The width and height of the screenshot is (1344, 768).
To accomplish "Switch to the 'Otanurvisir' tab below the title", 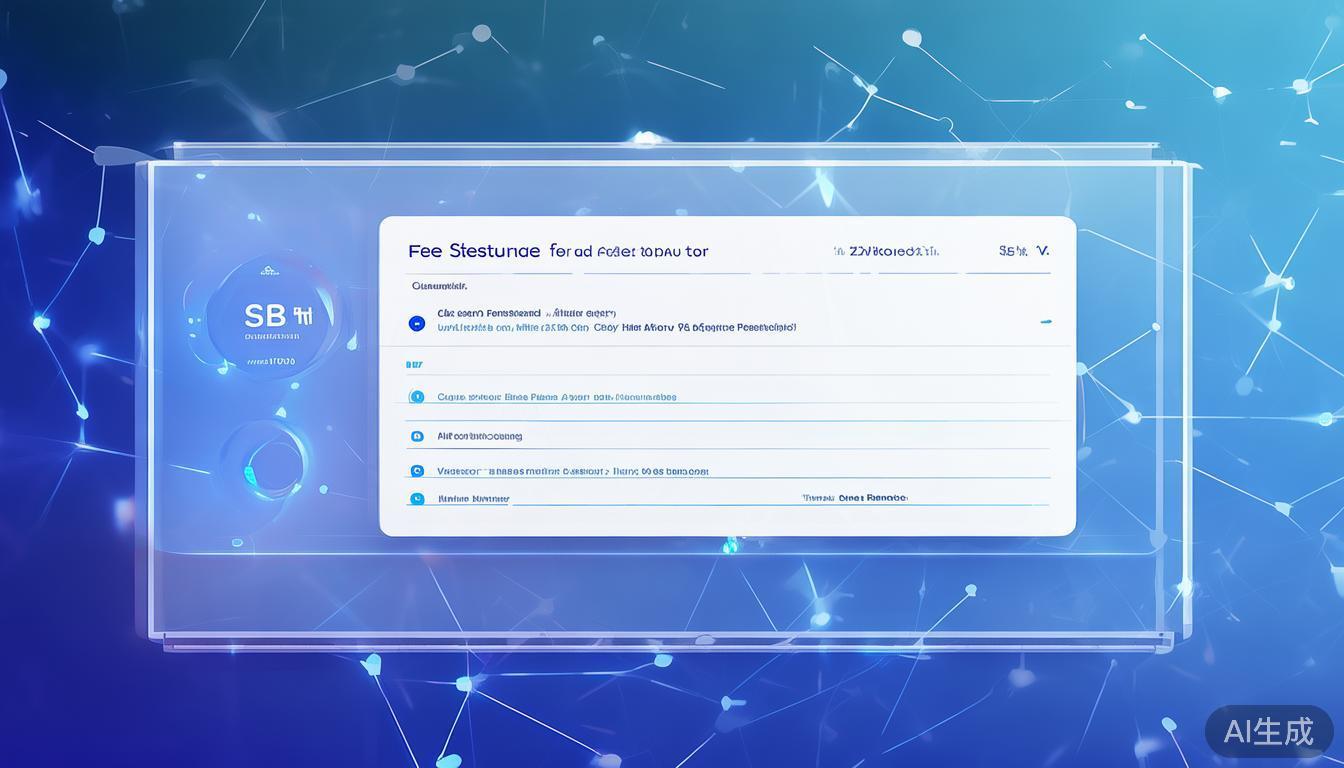I will 438,285.
